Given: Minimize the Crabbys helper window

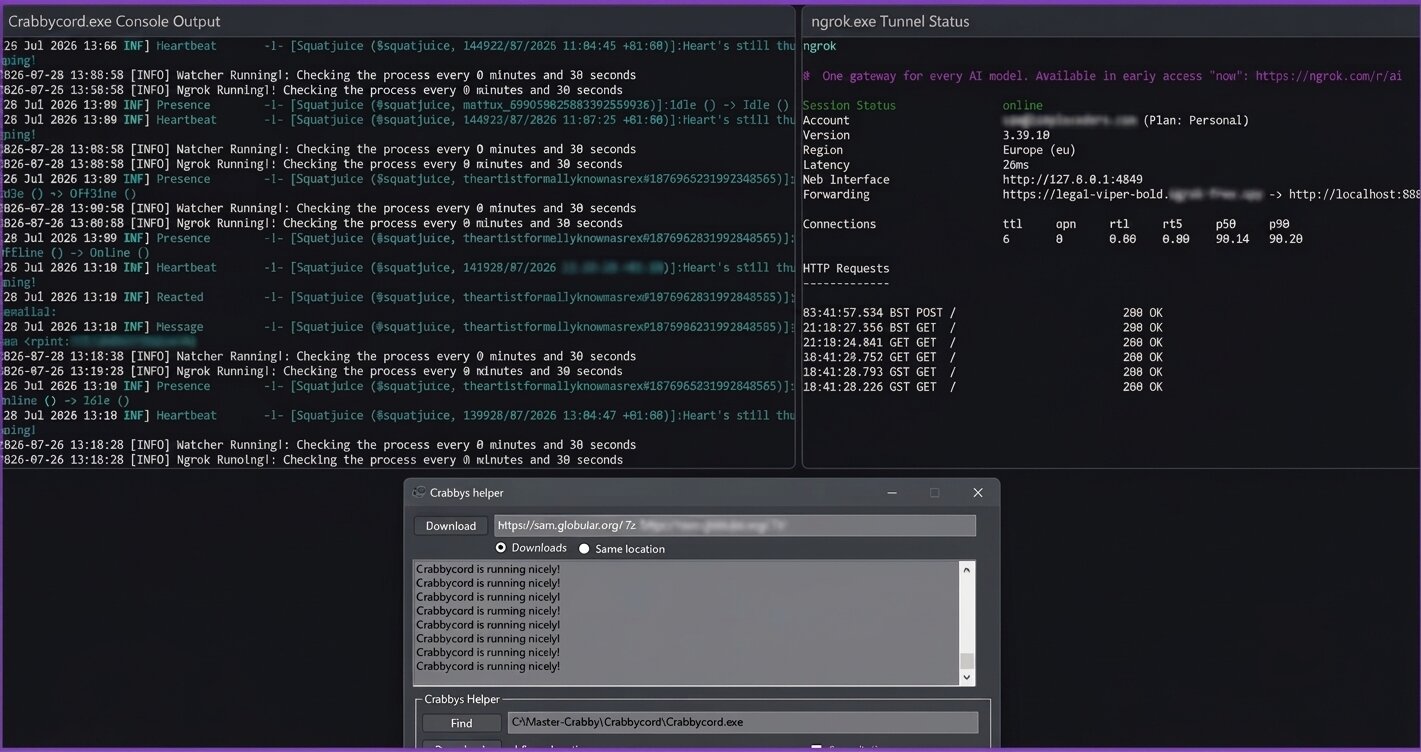Looking at the screenshot, I should click(892, 492).
